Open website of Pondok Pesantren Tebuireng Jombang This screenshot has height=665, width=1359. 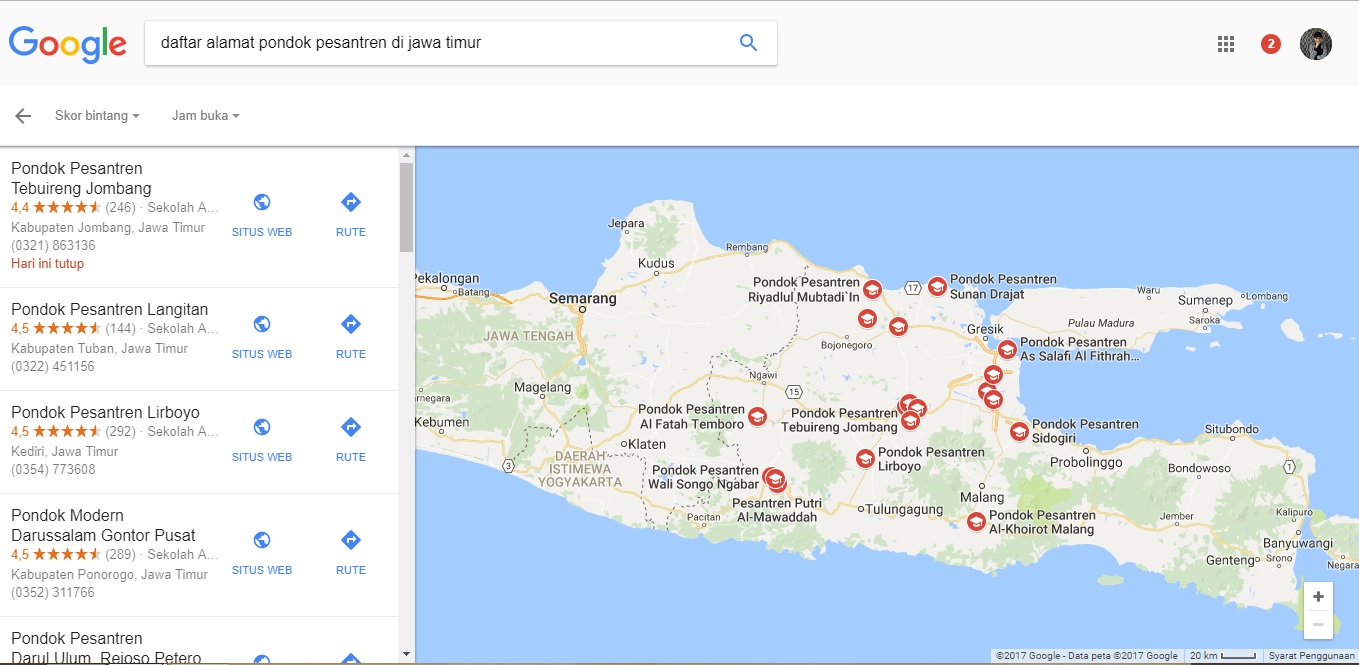[262, 215]
